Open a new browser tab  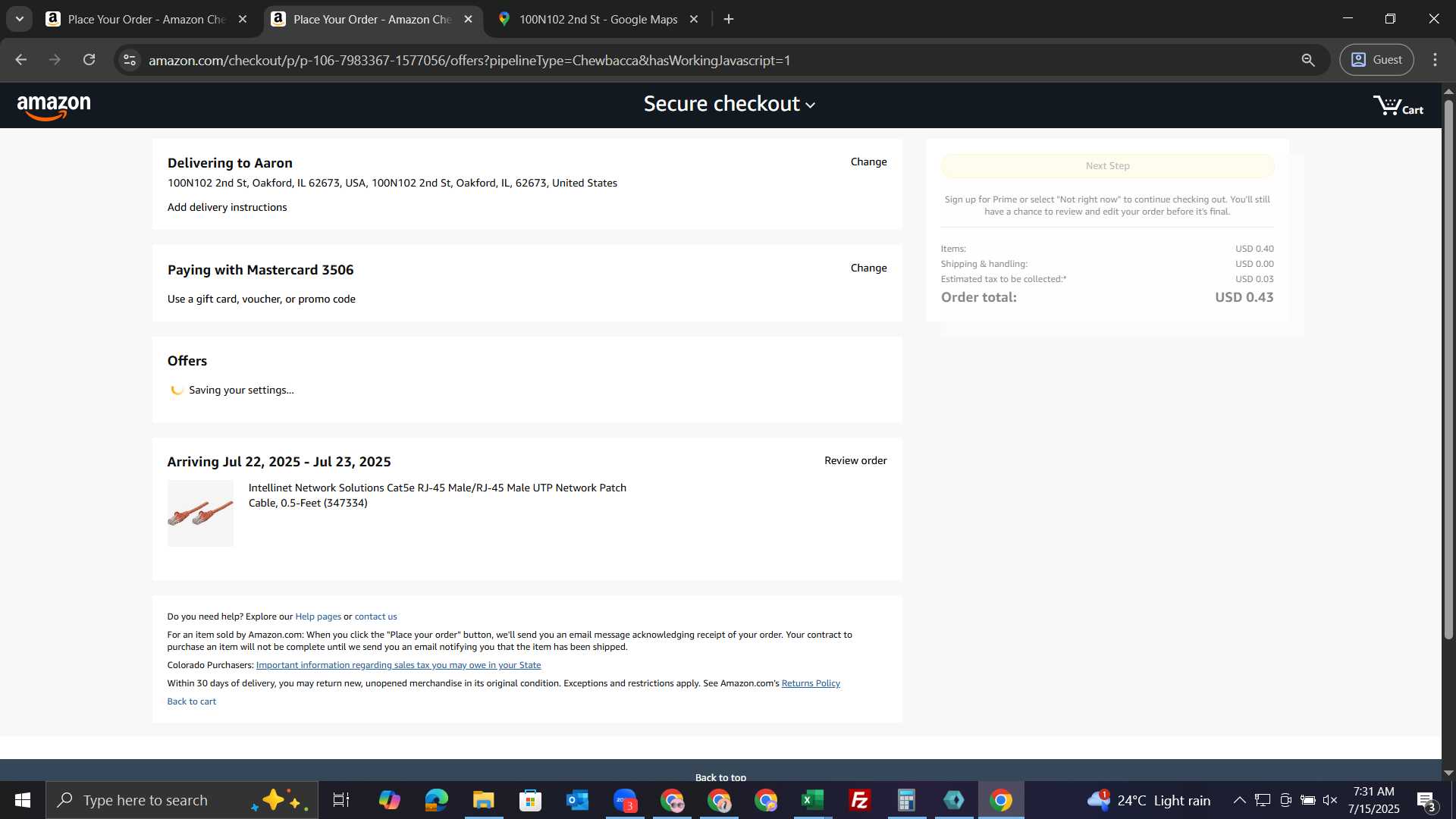coord(729,20)
